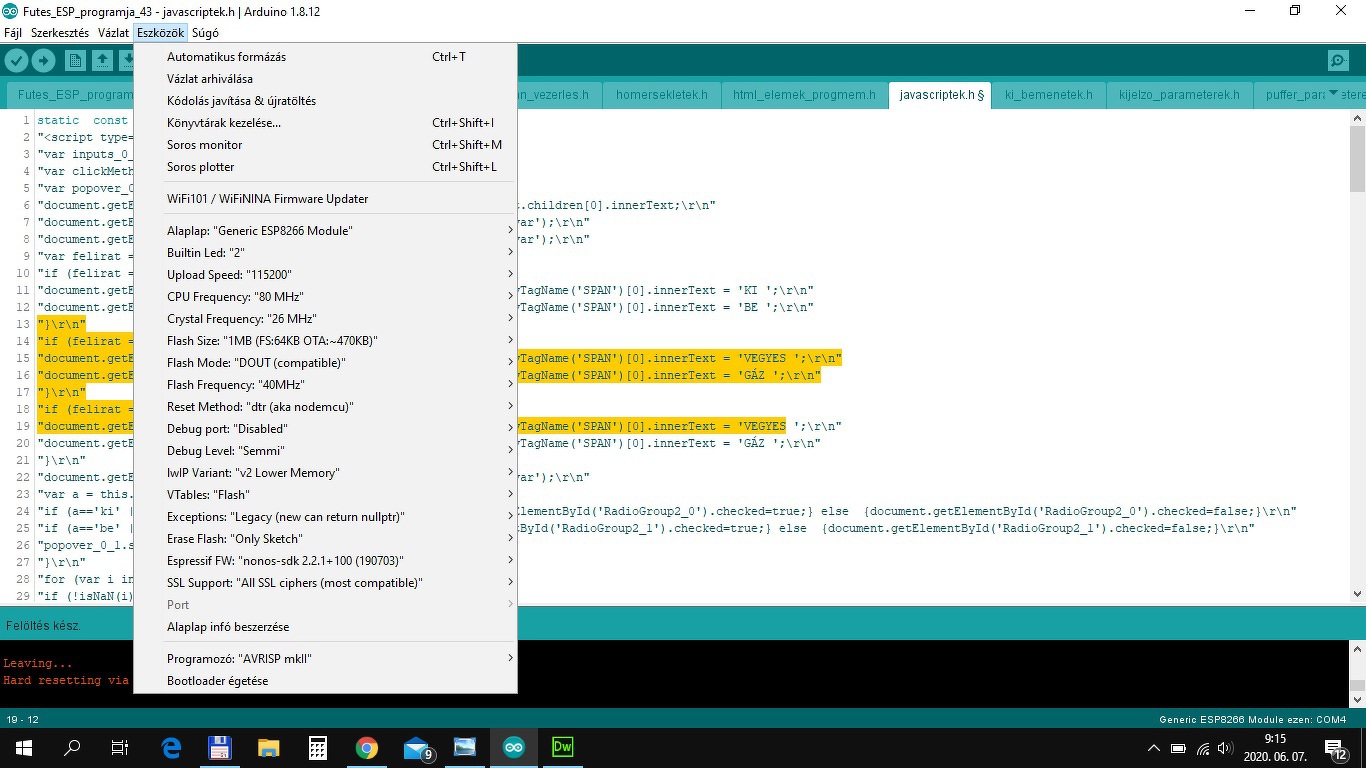The height and width of the screenshot is (768, 1366).
Task: Open File Explorer from the taskbar
Action: pyautogui.click(x=269, y=747)
